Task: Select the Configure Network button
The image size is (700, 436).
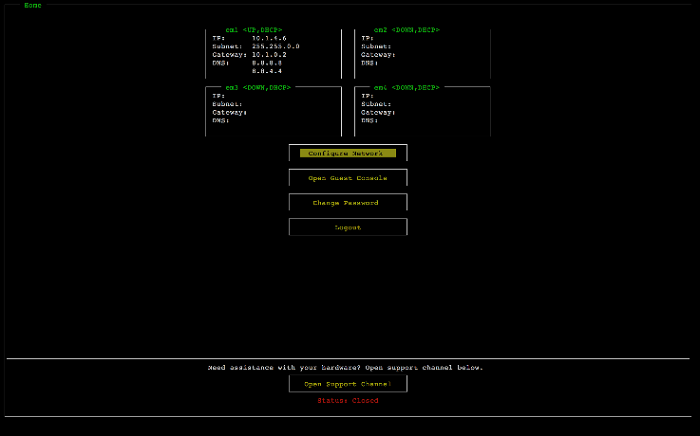Action: (x=347, y=153)
